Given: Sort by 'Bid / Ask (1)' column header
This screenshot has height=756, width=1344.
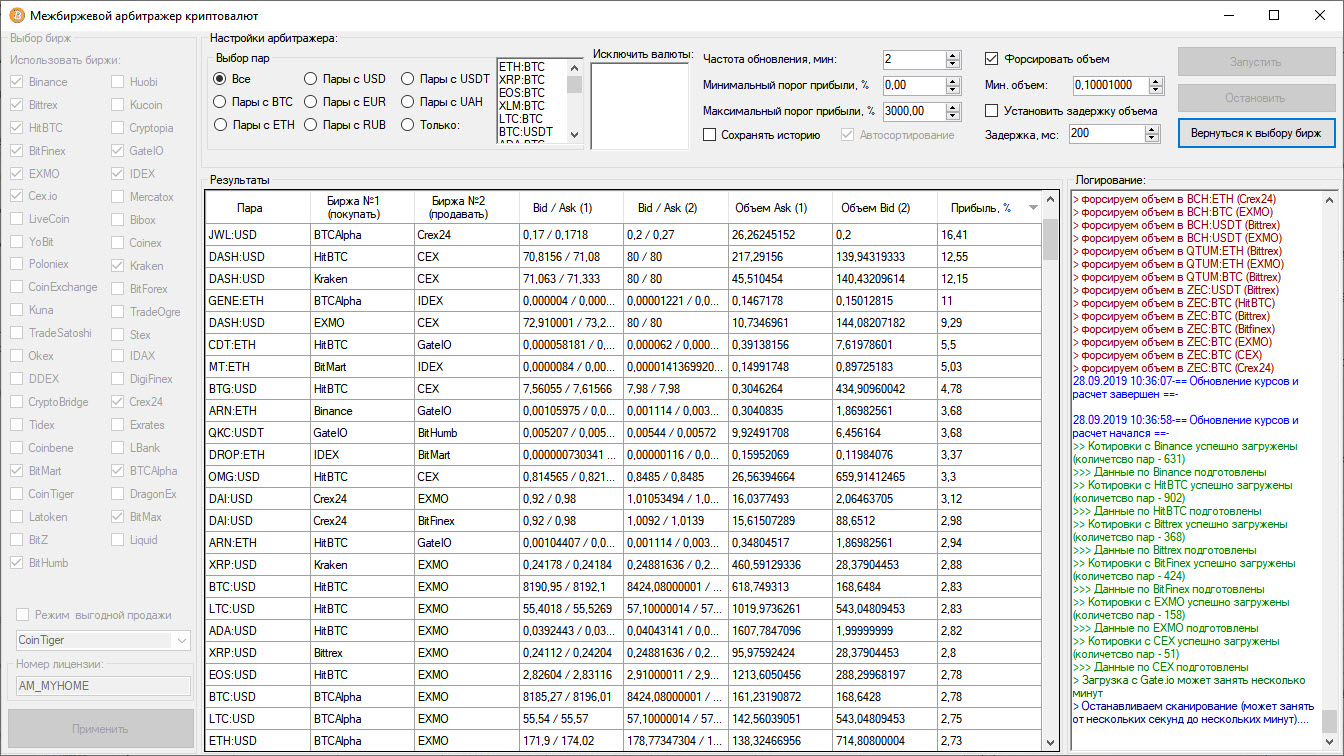Looking at the screenshot, I should pyautogui.click(x=571, y=208).
